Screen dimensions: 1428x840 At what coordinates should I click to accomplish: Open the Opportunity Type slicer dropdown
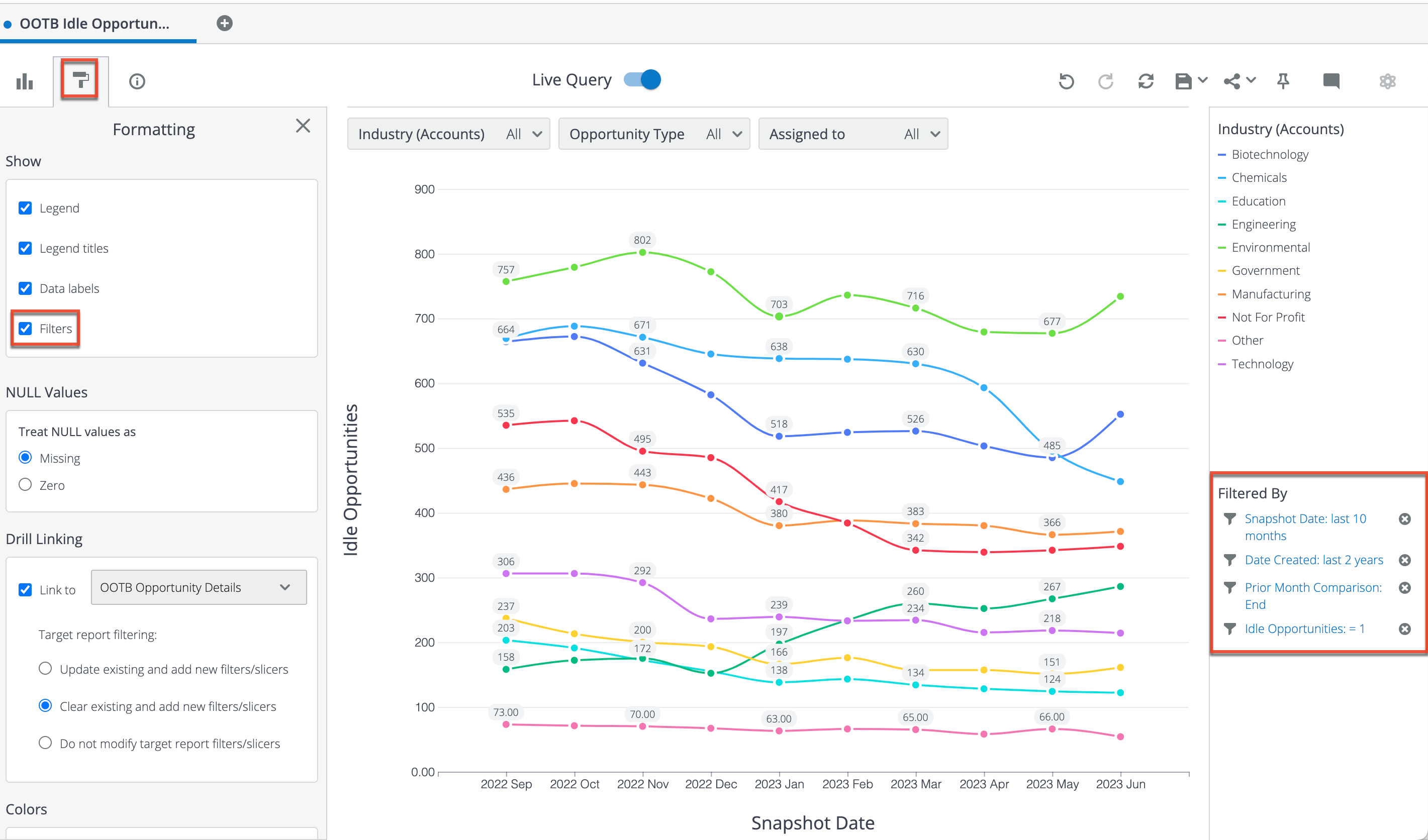coord(654,134)
